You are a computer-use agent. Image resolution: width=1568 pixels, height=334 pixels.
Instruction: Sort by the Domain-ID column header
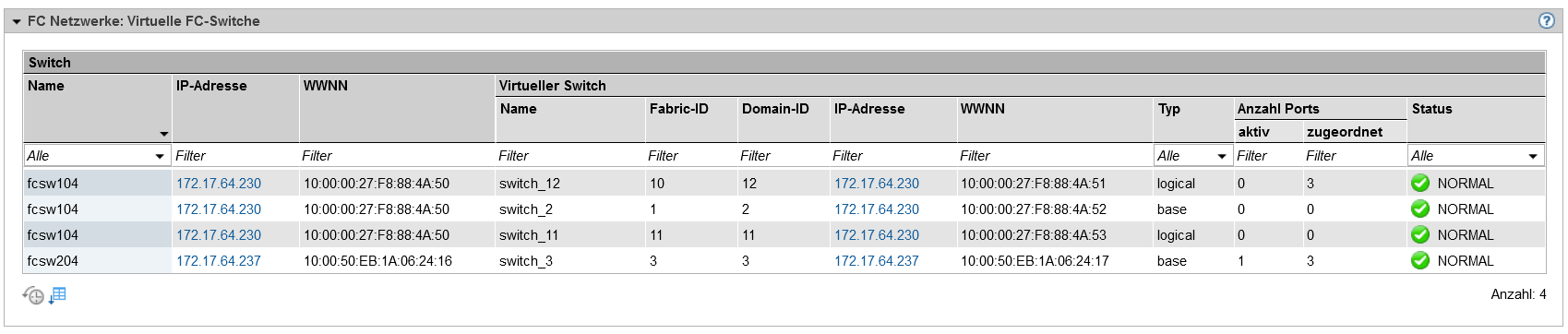[775, 109]
